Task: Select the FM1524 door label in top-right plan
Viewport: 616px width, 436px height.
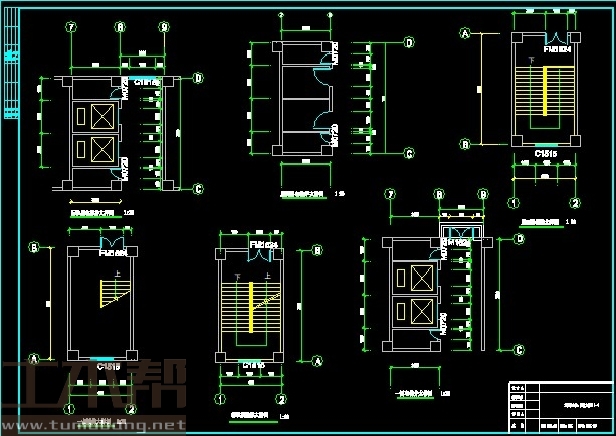Action: tap(557, 47)
